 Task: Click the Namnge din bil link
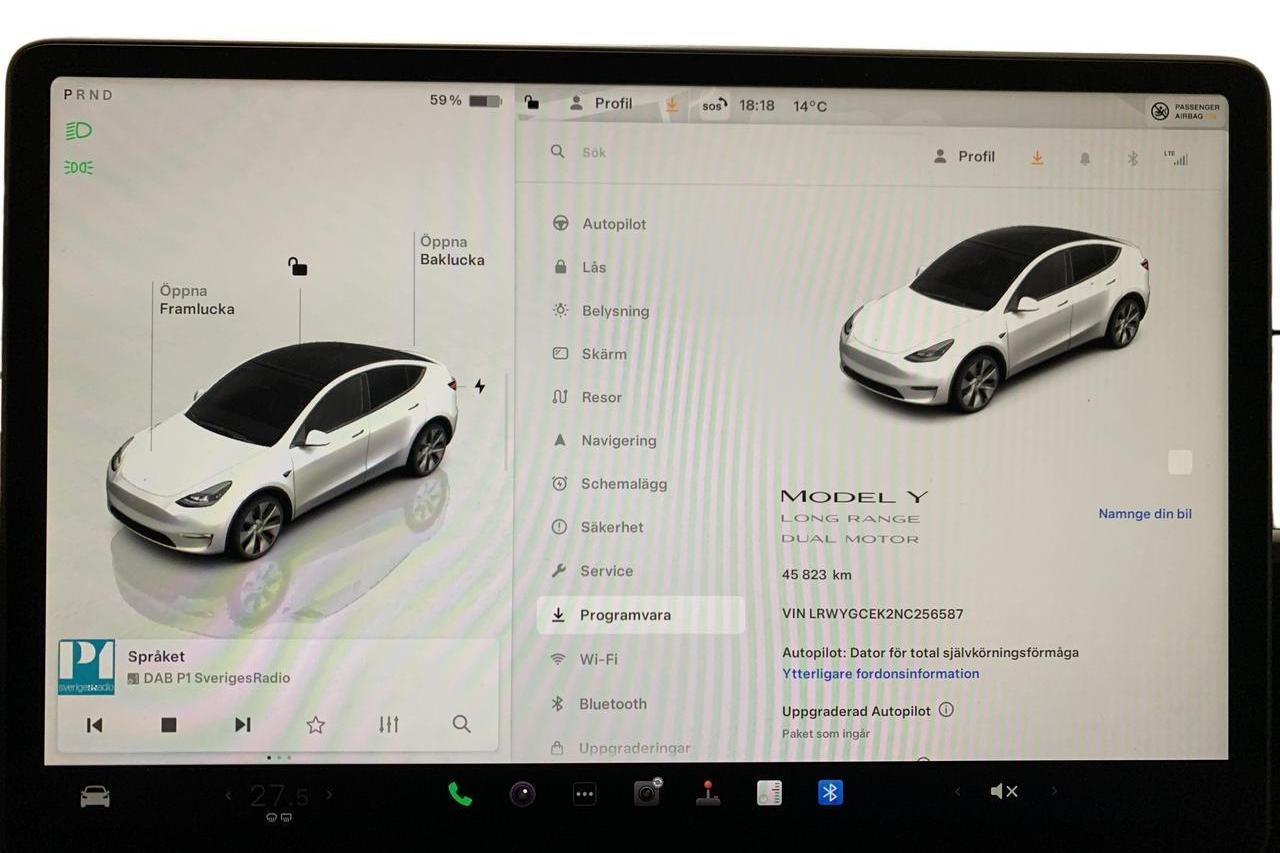pos(1145,514)
